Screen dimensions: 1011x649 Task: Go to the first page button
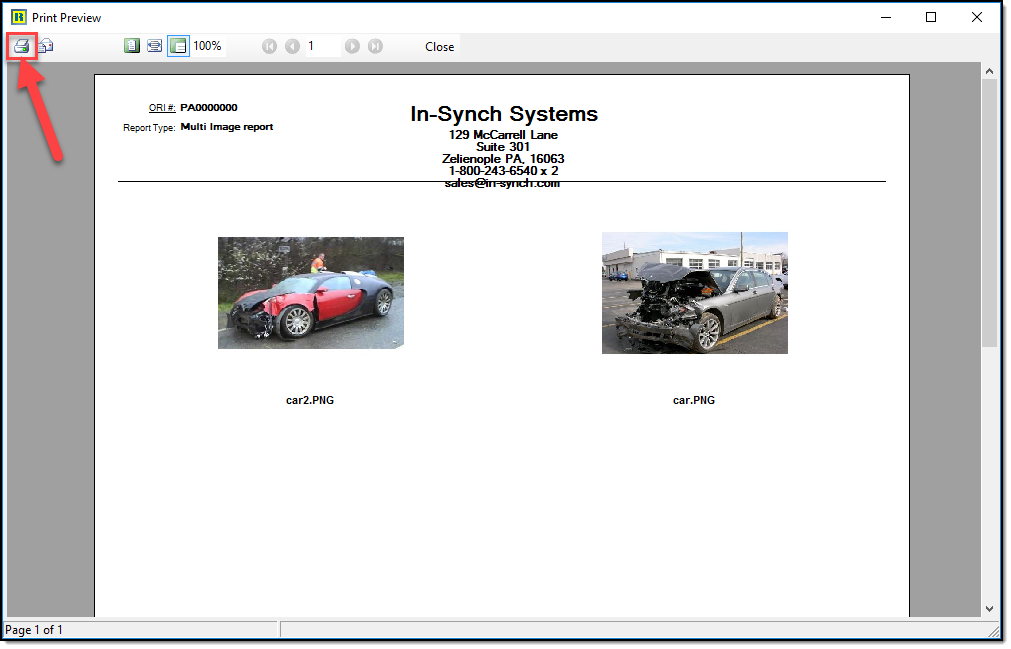(269, 46)
